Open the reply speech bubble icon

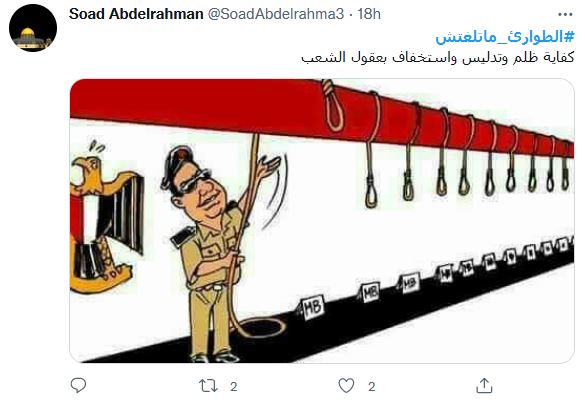78,385
